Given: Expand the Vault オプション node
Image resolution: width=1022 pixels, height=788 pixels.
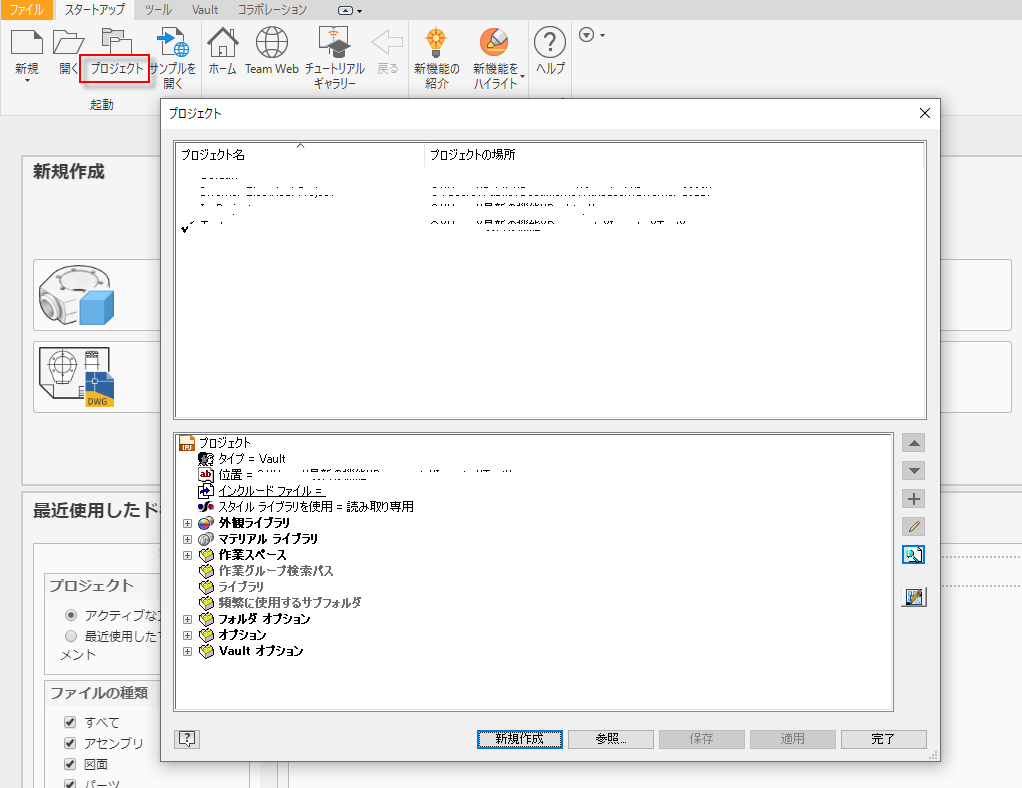Looking at the screenshot, I should [x=188, y=651].
